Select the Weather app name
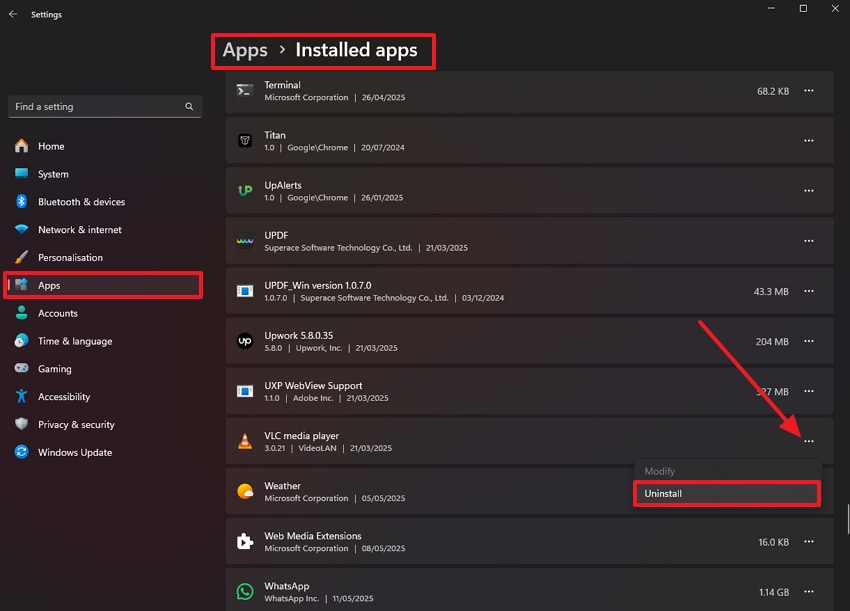The height and width of the screenshot is (611, 850). [x=282, y=486]
